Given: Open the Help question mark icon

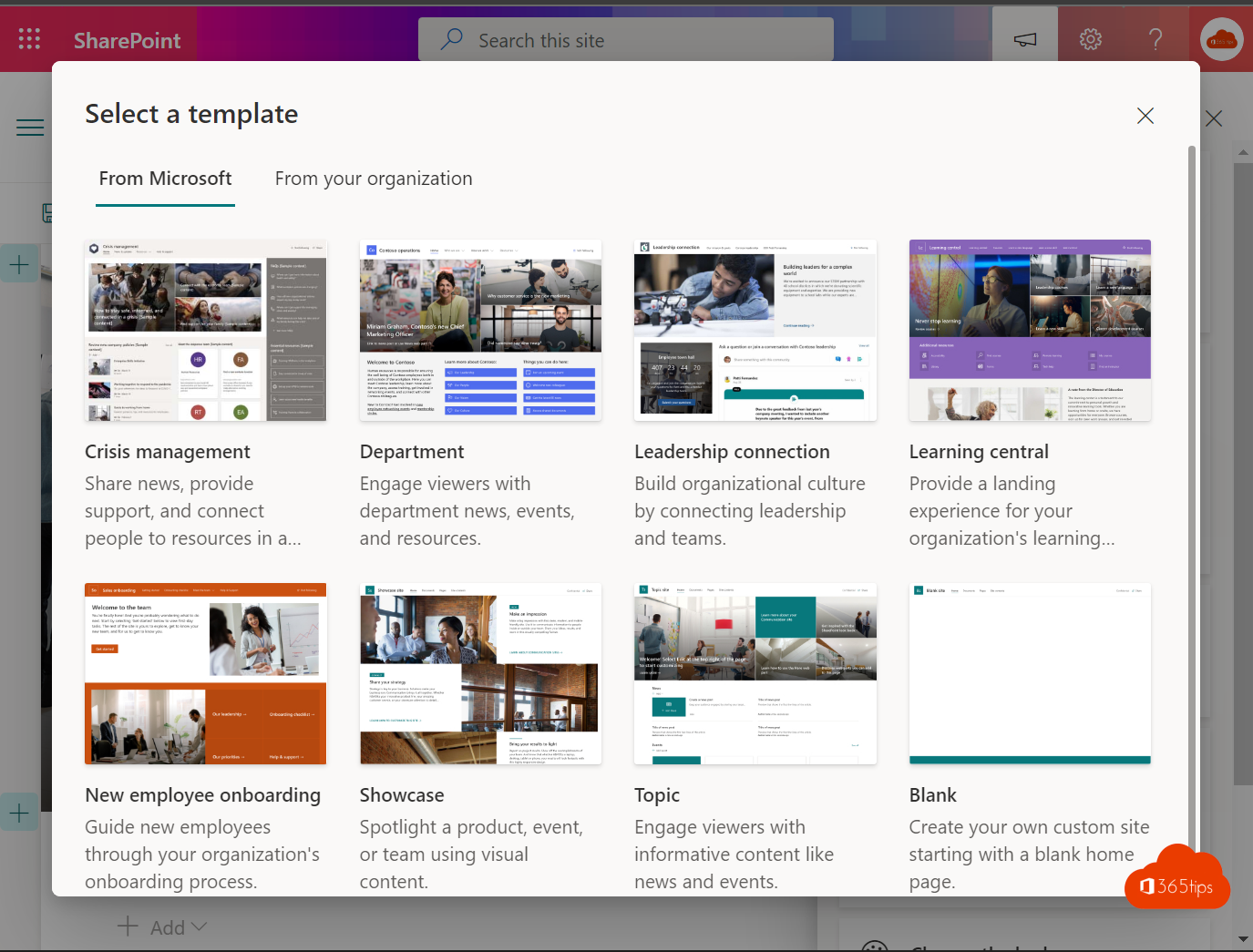Looking at the screenshot, I should (1155, 39).
